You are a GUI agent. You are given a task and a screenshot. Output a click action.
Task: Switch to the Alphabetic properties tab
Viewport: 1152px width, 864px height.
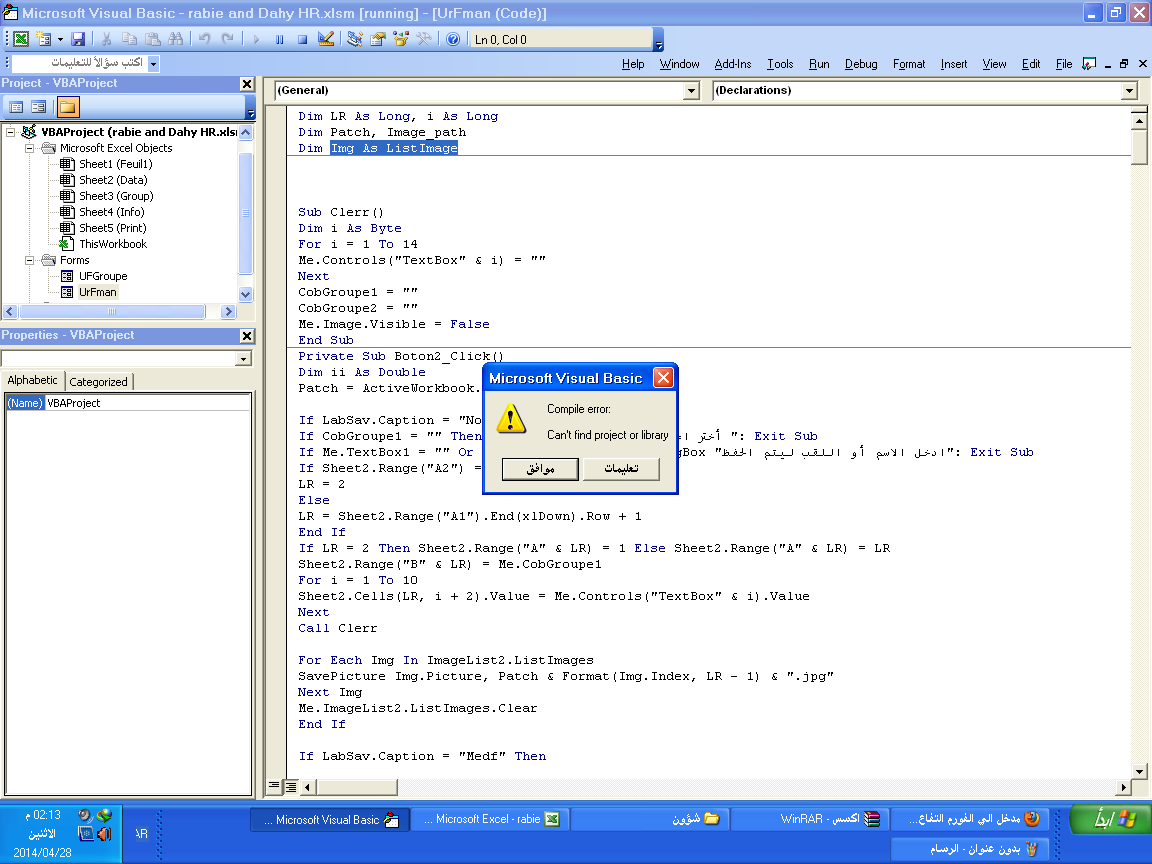click(32, 381)
